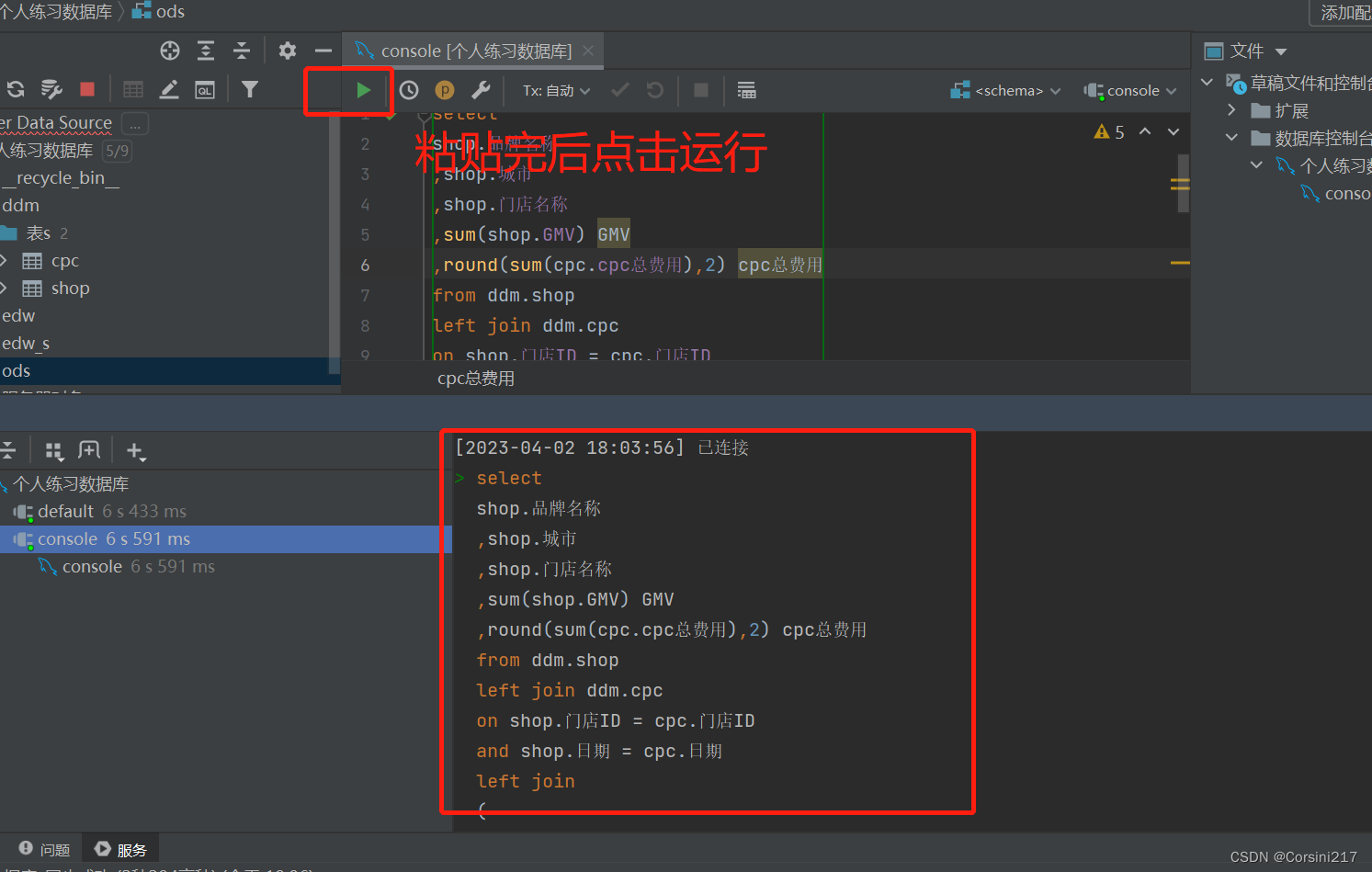Click the rollback arrow icon
Screen dimensions: 1372x872
(x=655, y=90)
